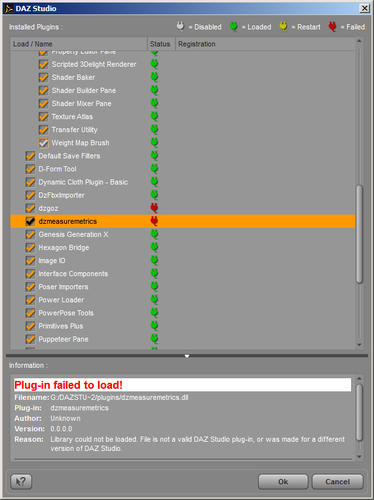Click the status plug icon for Texture Atlas

click(x=154, y=116)
